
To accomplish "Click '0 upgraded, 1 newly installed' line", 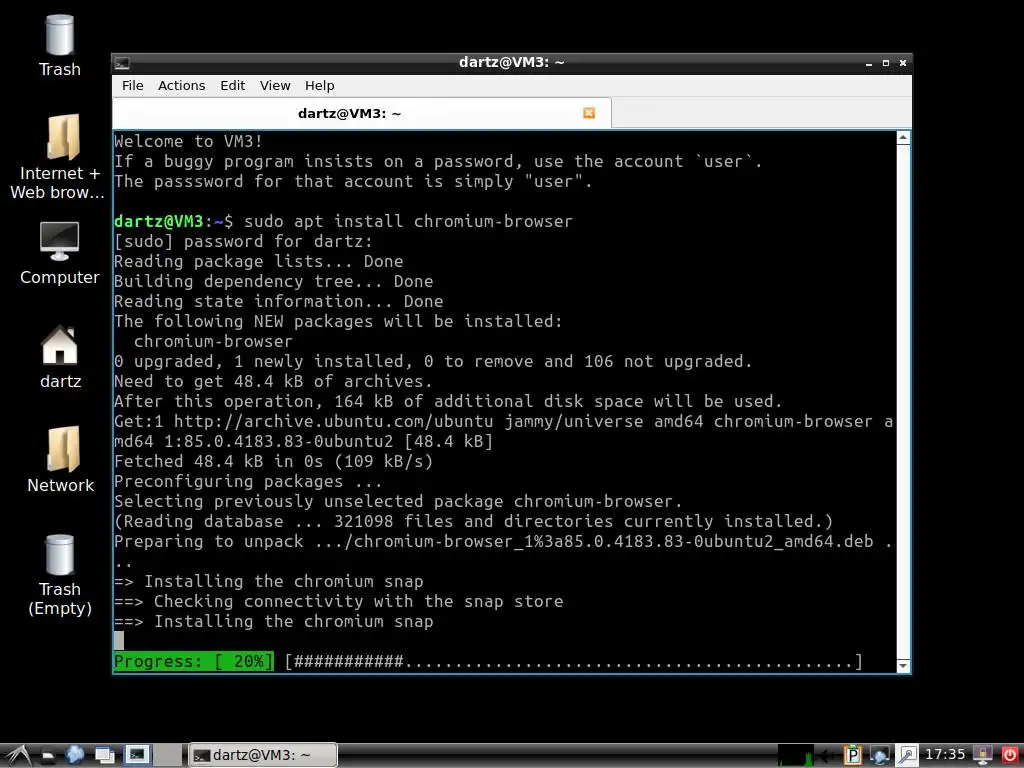I will (433, 361).
